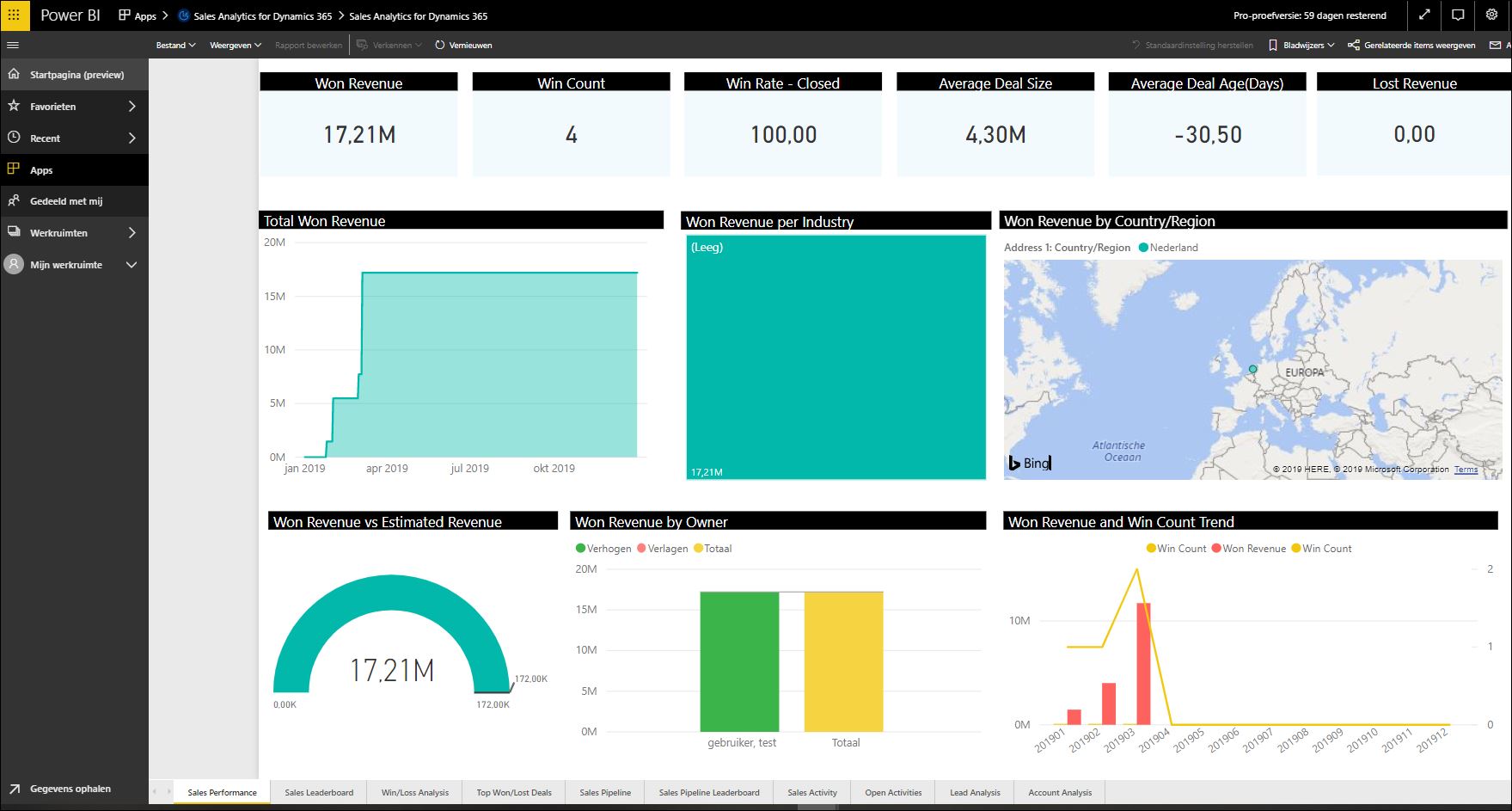
Task: Switch to the Sales Pipeline tab
Action: tap(604, 792)
